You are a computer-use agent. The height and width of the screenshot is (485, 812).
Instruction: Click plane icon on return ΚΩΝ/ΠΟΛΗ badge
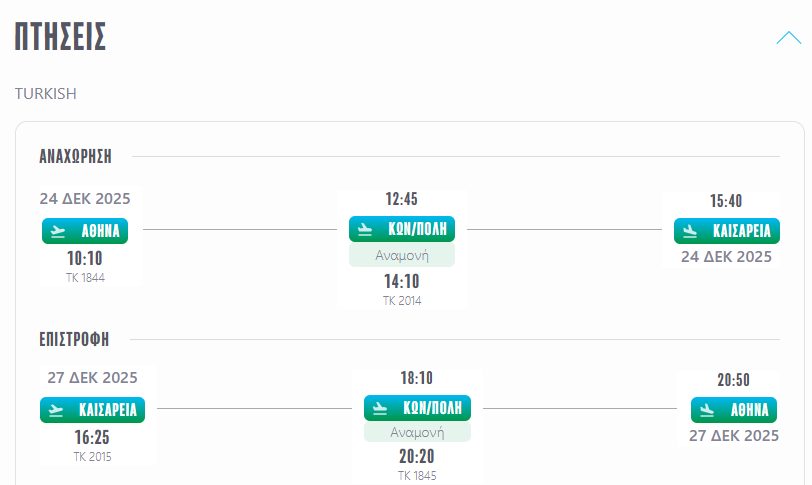pyautogui.click(x=381, y=408)
